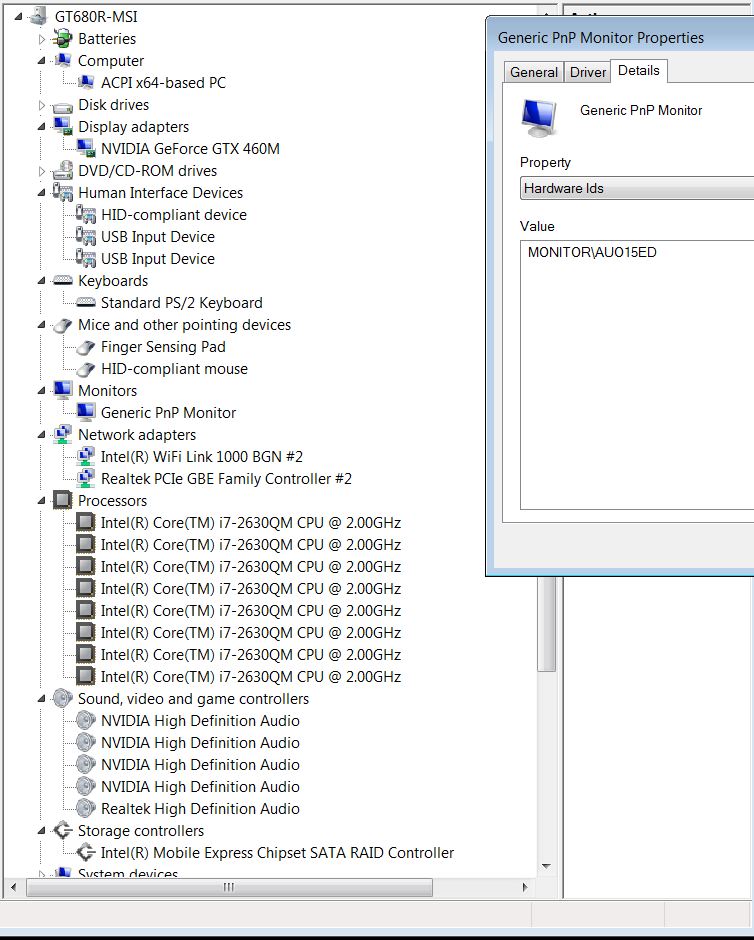Select the first USB Input Device row

(x=158, y=237)
